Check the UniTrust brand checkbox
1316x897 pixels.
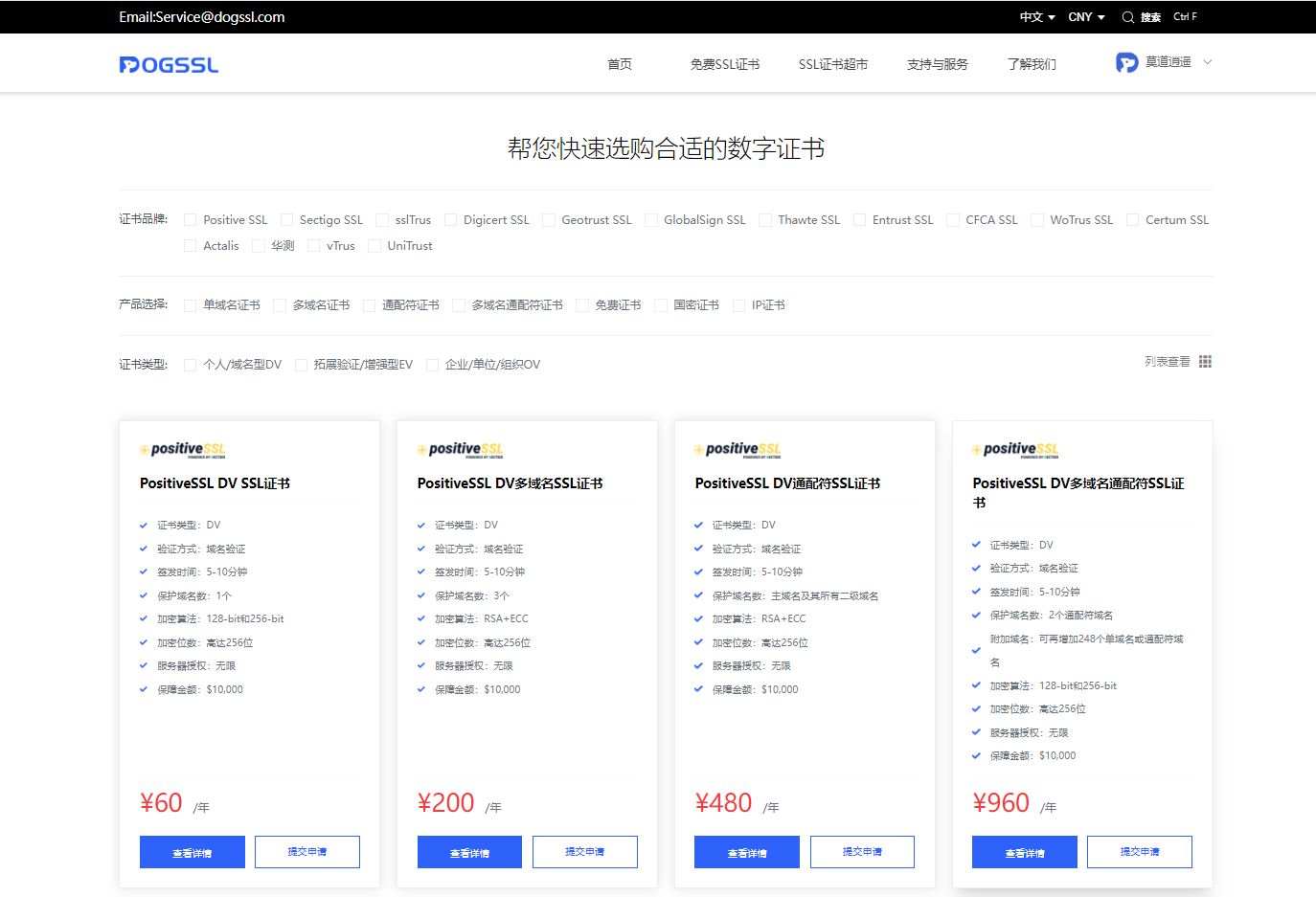[x=374, y=246]
